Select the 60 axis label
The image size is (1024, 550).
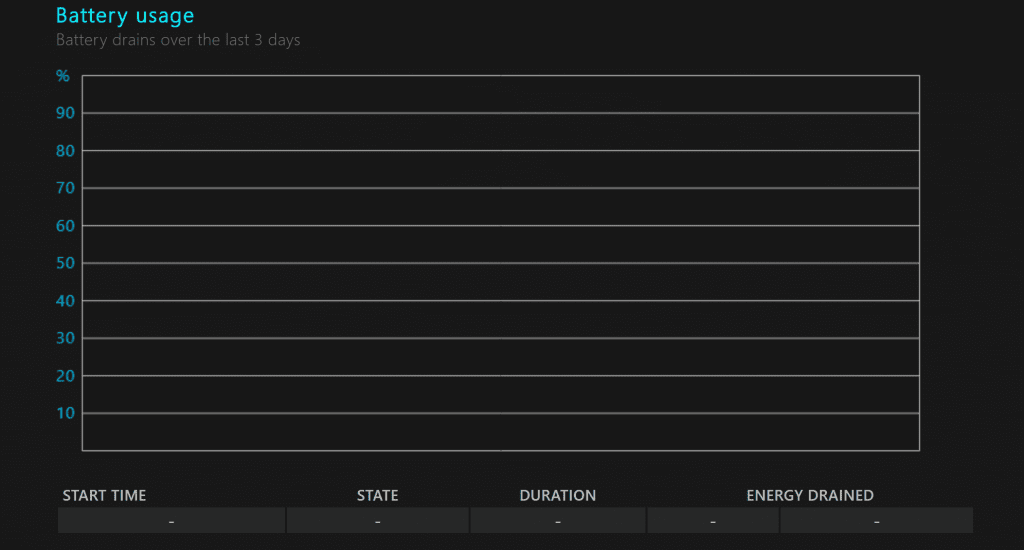[x=66, y=226]
